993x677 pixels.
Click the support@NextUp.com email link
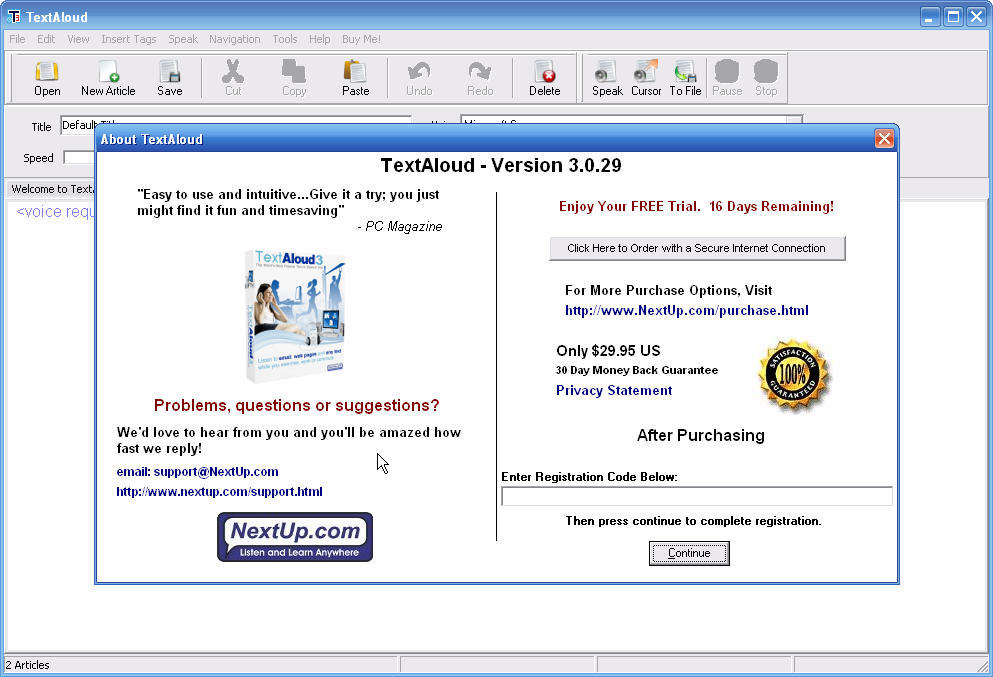[x=198, y=472]
